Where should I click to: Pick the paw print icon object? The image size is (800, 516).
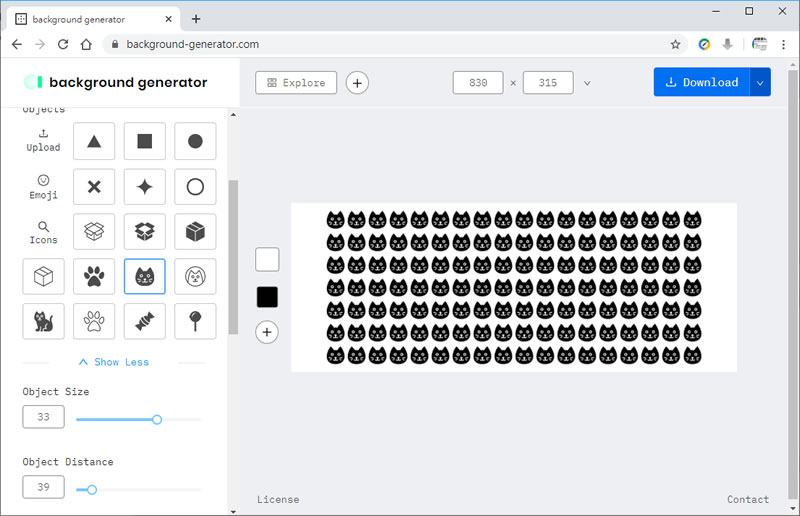[94, 276]
